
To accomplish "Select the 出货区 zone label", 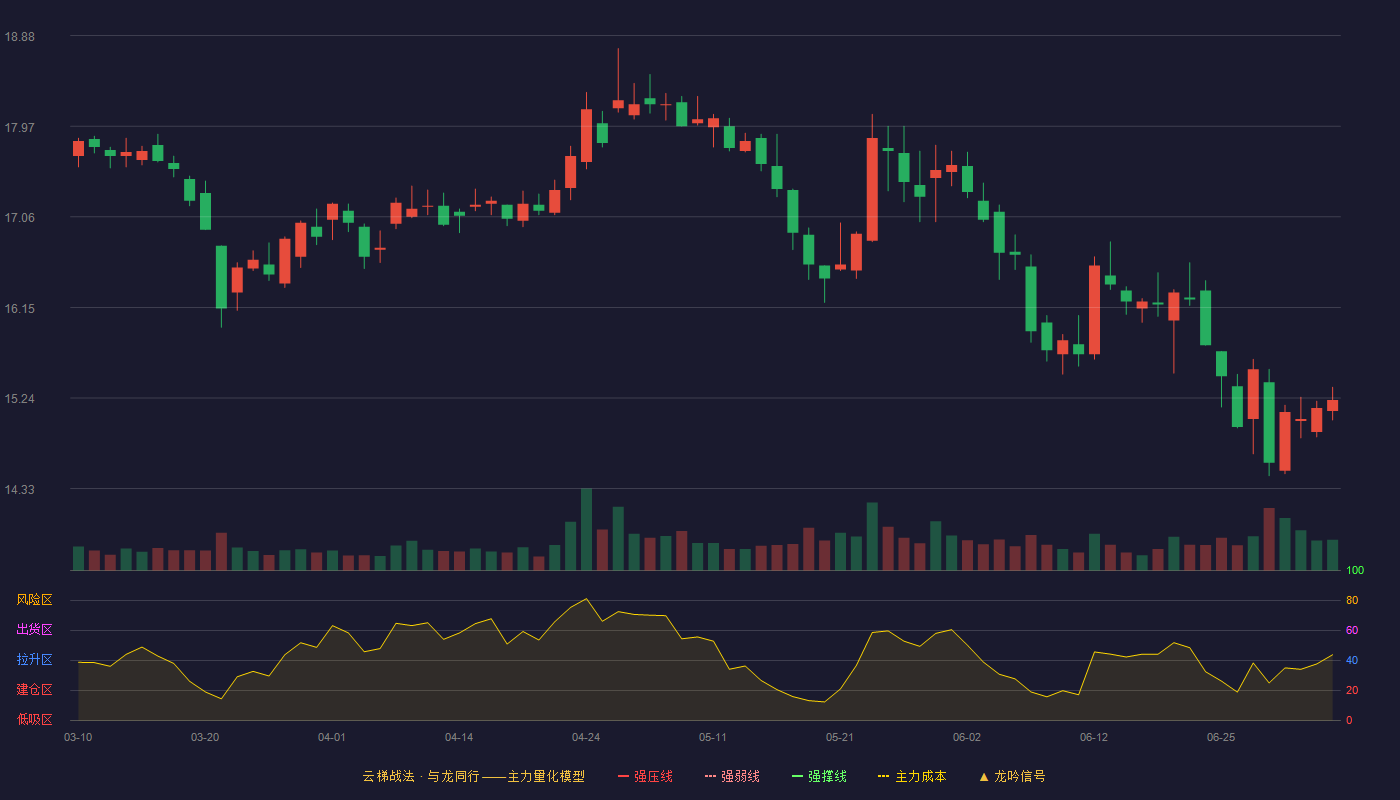I will click(34, 630).
